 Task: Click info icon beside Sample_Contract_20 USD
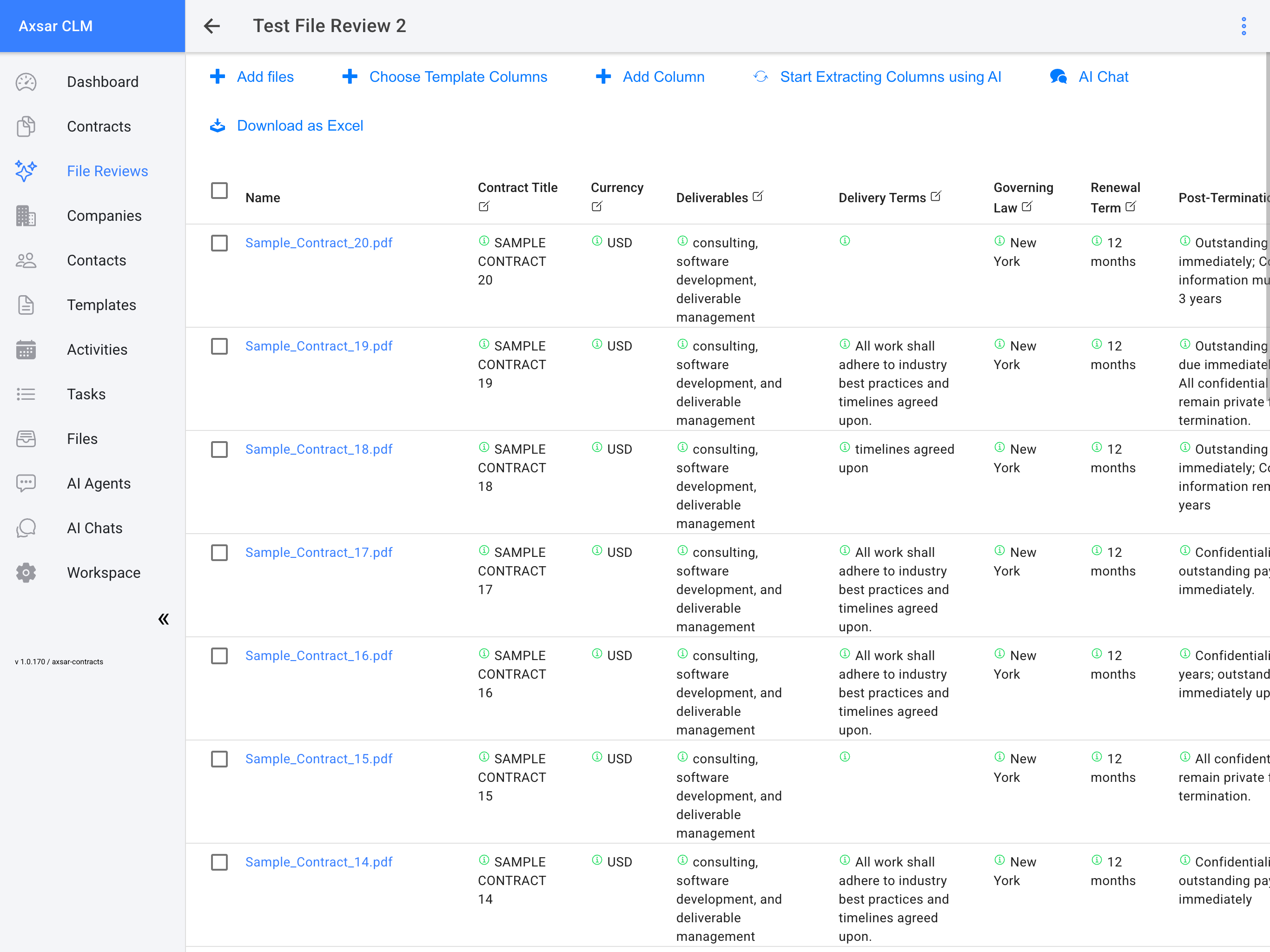[597, 241]
